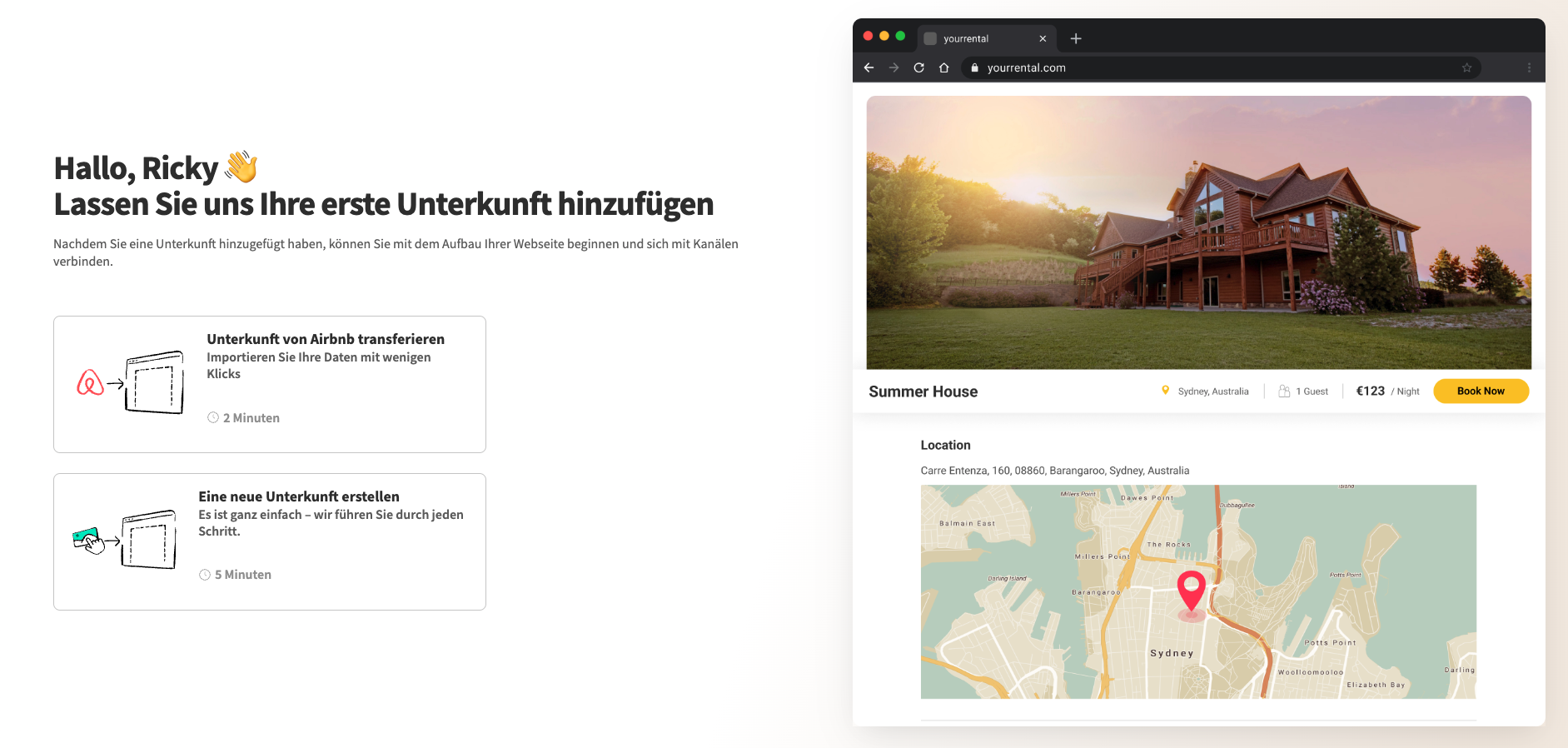Click the clock icon next to 2 Minuten

pyautogui.click(x=213, y=417)
